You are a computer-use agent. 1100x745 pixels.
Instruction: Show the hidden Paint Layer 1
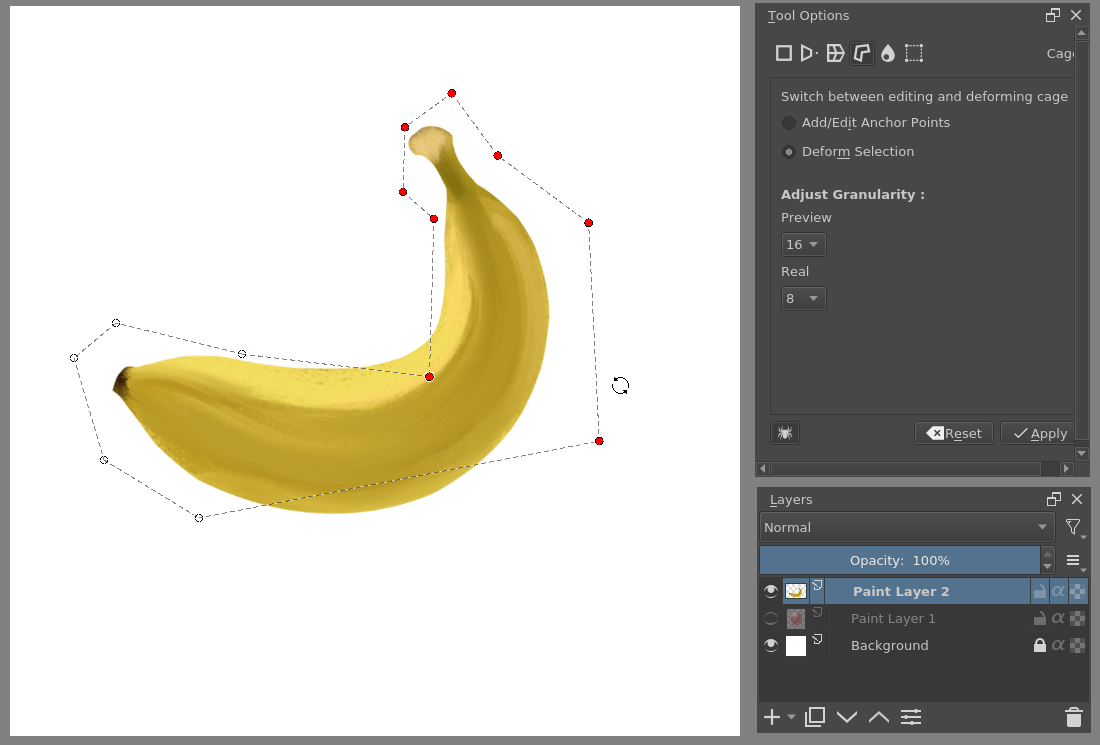pos(771,618)
